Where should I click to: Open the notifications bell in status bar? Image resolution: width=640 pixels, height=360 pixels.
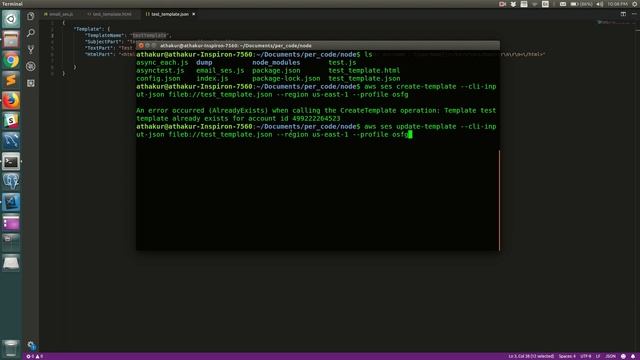(633, 356)
